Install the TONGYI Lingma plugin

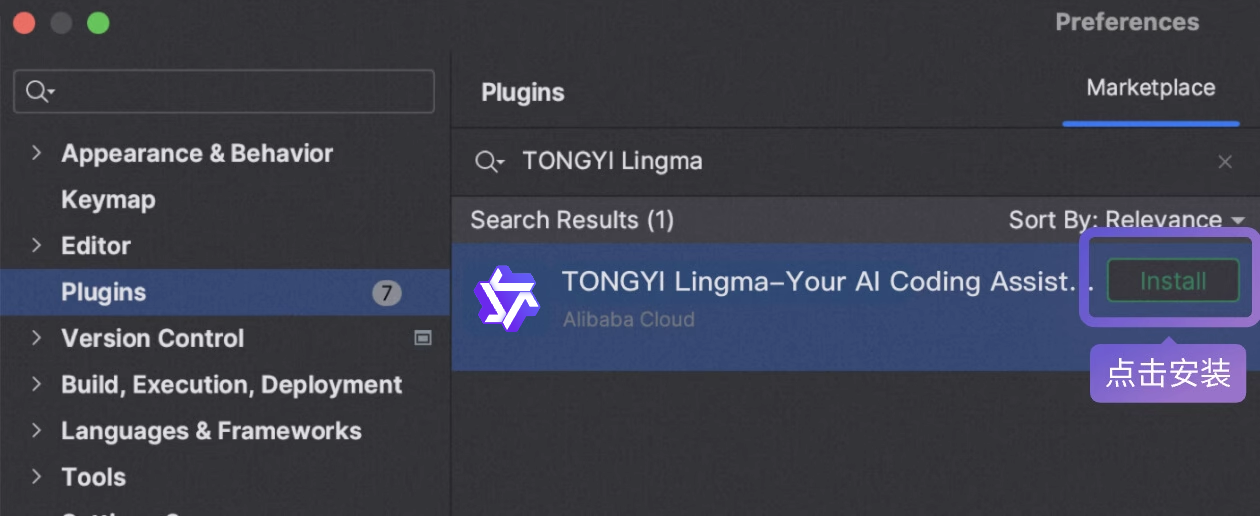[x=1173, y=282]
